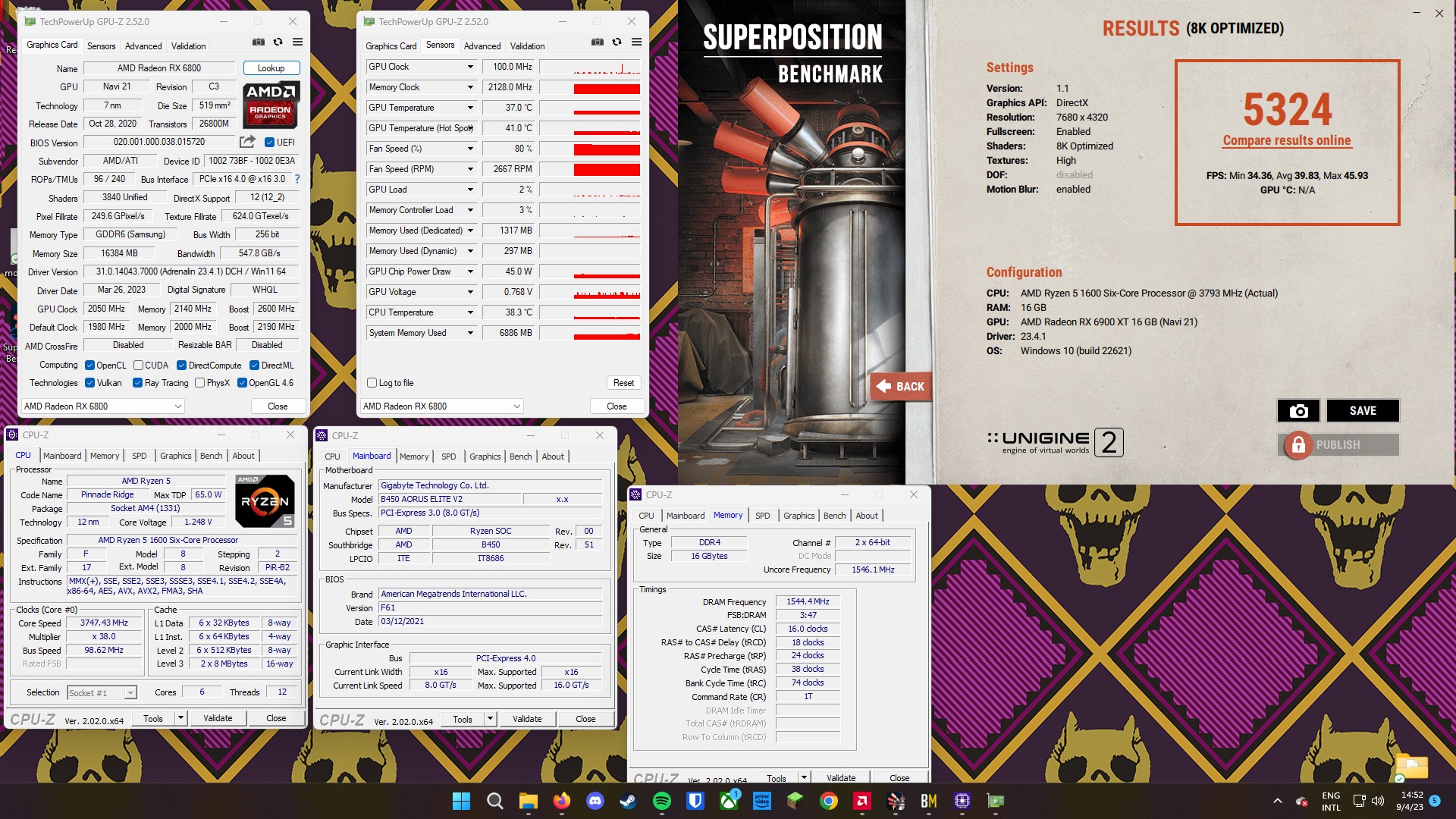The height and width of the screenshot is (819, 1456).
Task: Toggle the DirectML checkbox
Action: click(254, 365)
